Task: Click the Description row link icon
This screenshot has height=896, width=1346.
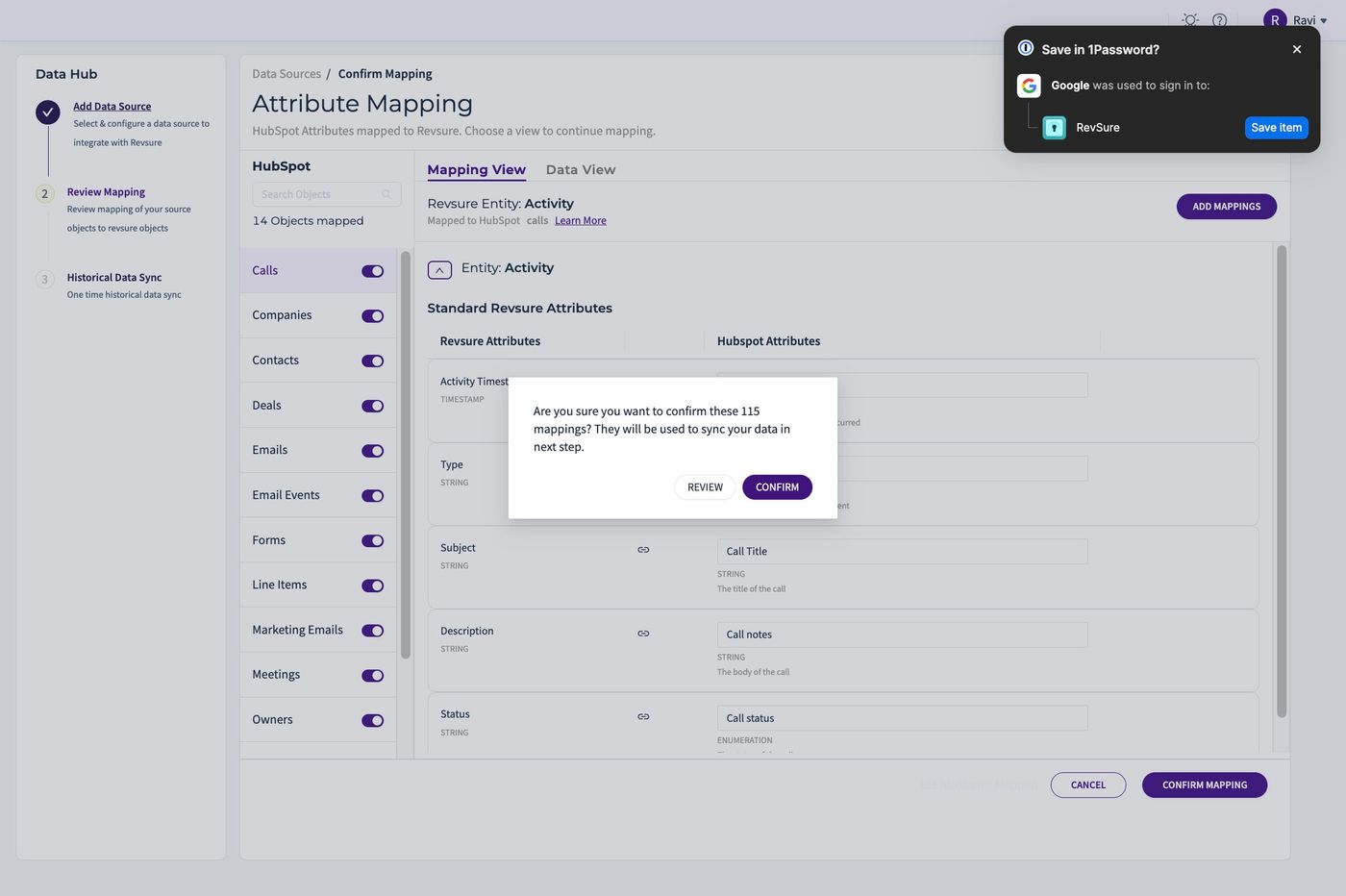Action: [x=643, y=634]
